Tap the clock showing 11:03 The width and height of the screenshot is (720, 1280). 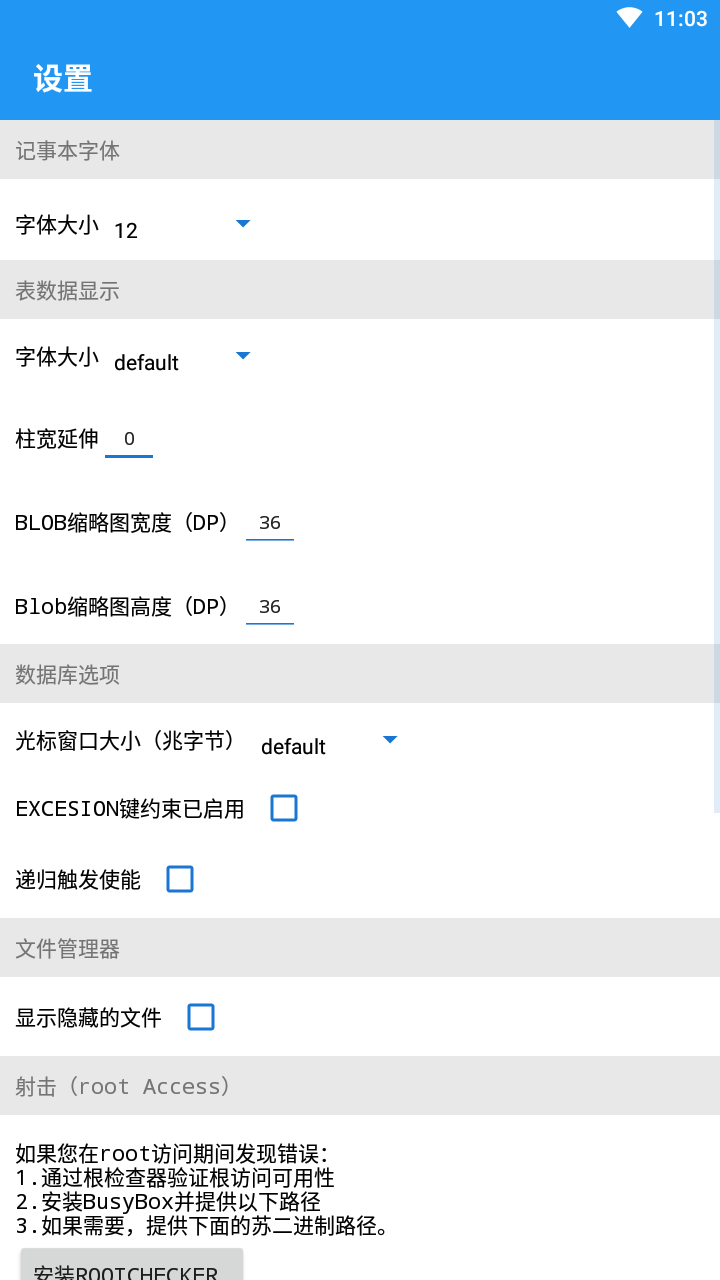(x=680, y=19)
